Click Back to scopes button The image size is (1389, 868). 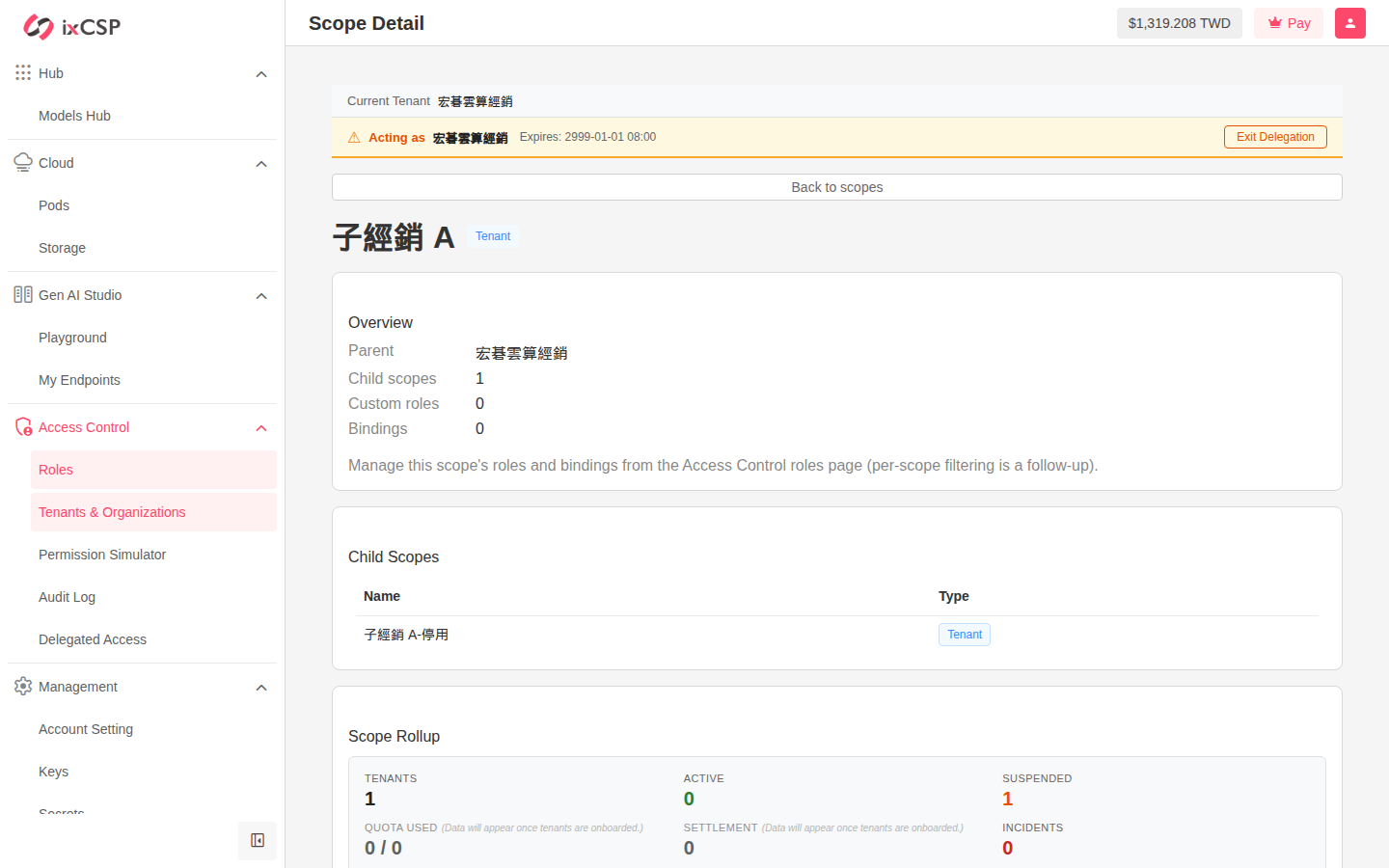(x=837, y=187)
